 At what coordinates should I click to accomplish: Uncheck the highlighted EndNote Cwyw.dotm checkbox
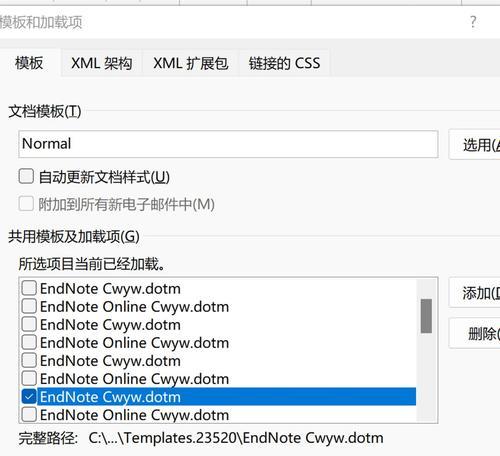[x=29, y=396]
